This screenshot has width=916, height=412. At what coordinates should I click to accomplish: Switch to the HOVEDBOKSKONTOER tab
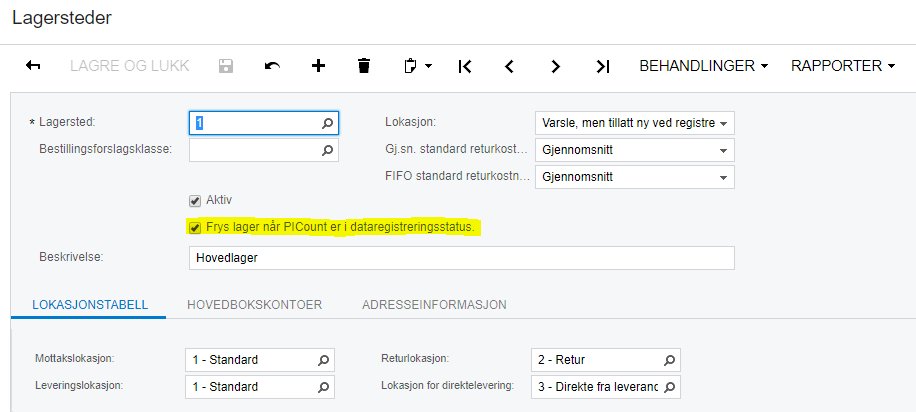tap(255, 305)
